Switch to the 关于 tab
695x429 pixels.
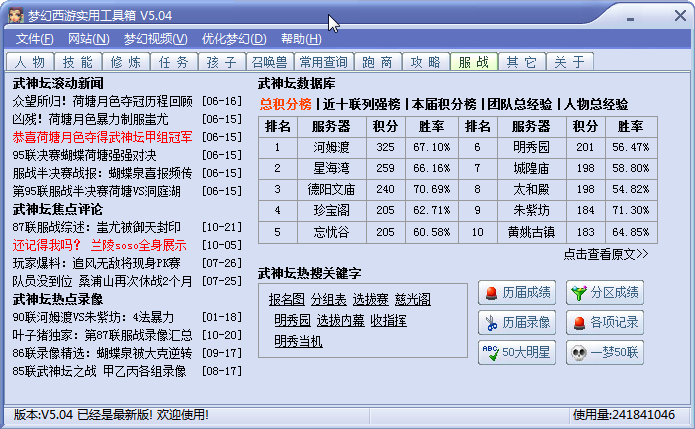570,62
